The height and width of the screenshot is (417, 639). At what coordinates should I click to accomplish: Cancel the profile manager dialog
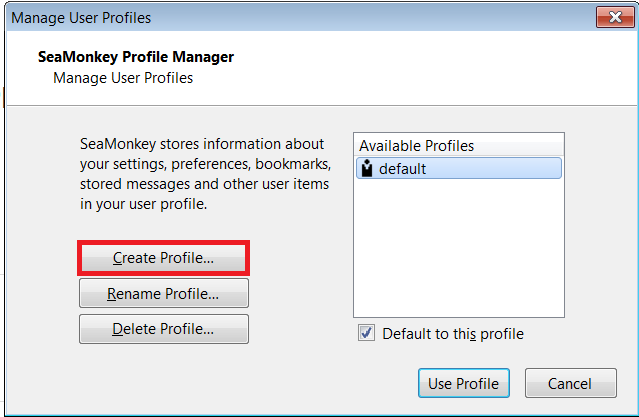pyautogui.click(x=571, y=383)
